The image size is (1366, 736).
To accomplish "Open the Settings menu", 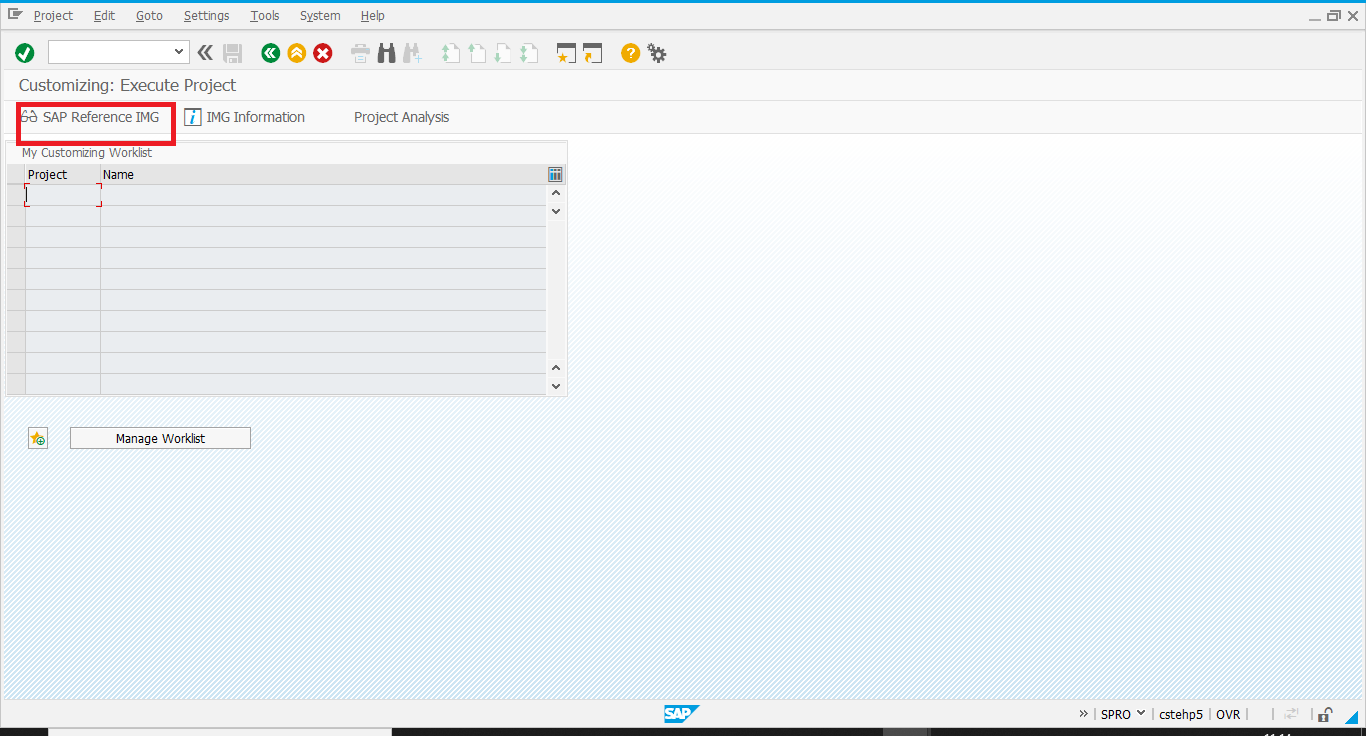I will tap(206, 16).
